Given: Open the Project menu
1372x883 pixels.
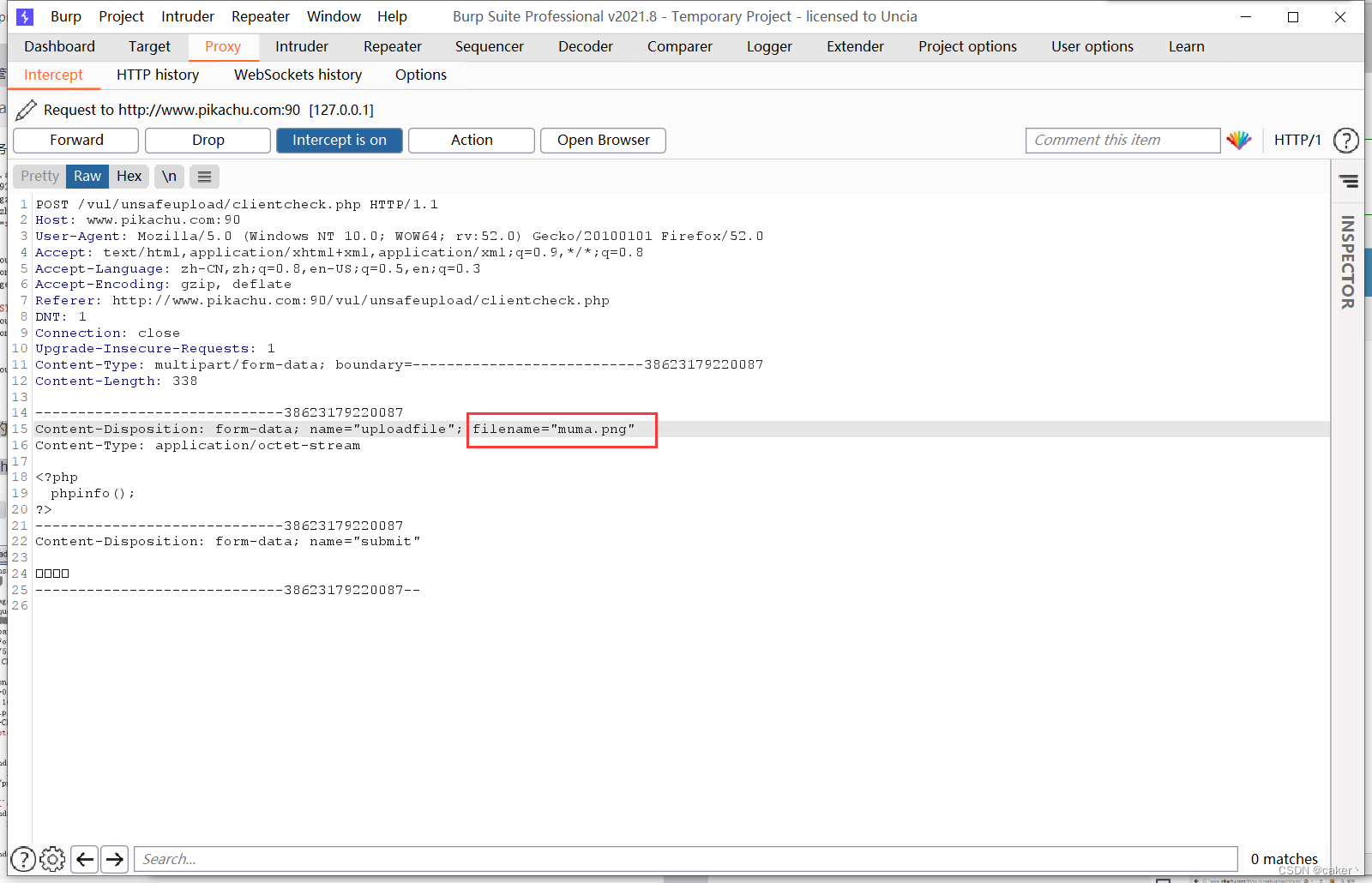Looking at the screenshot, I should pos(121,16).
